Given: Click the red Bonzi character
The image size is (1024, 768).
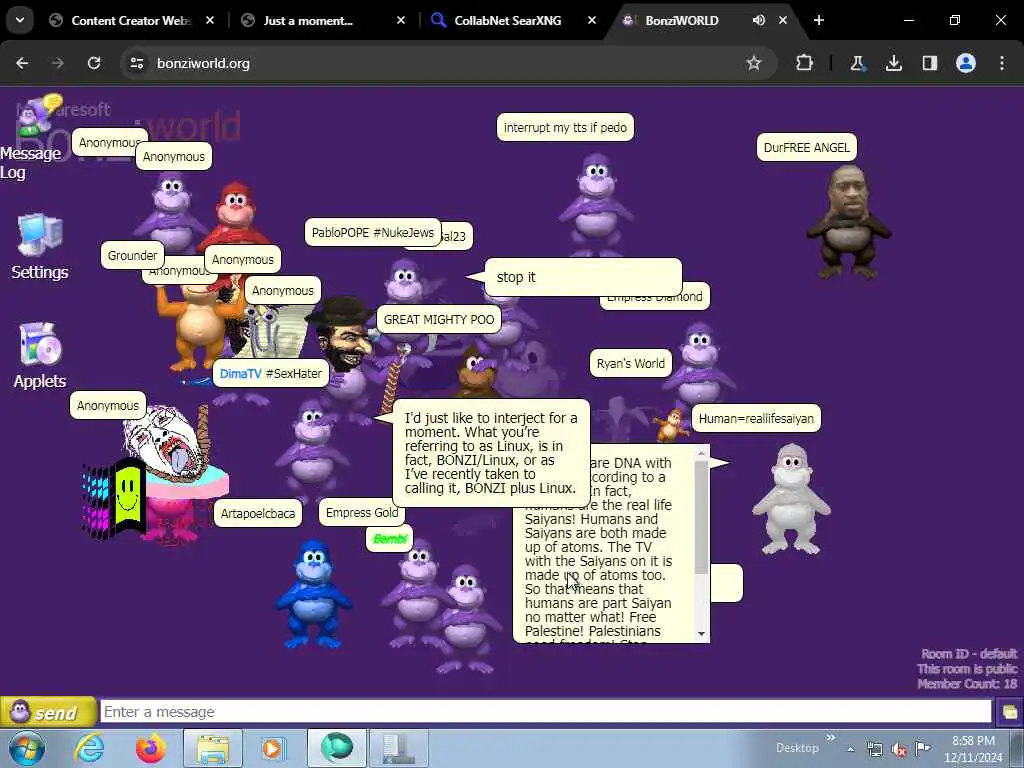Looking at the screenshot, I should (x=235, y=212).
